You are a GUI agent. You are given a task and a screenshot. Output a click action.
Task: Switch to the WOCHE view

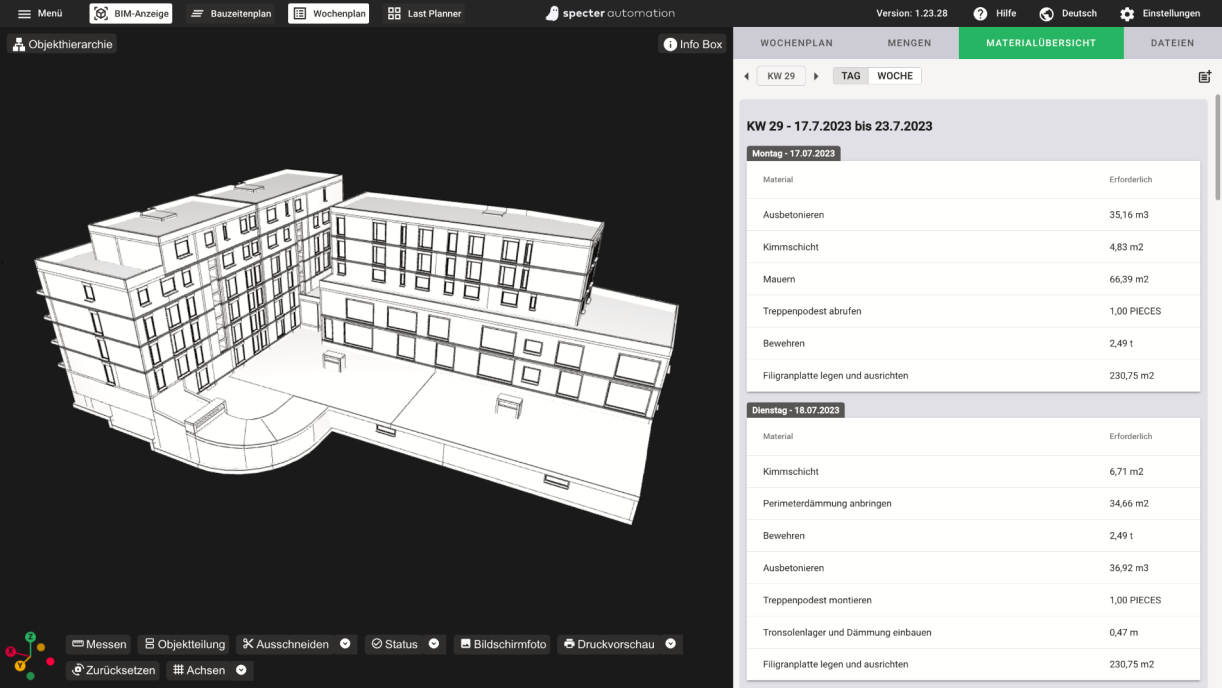pyautogui.click(x=895, y=76)
